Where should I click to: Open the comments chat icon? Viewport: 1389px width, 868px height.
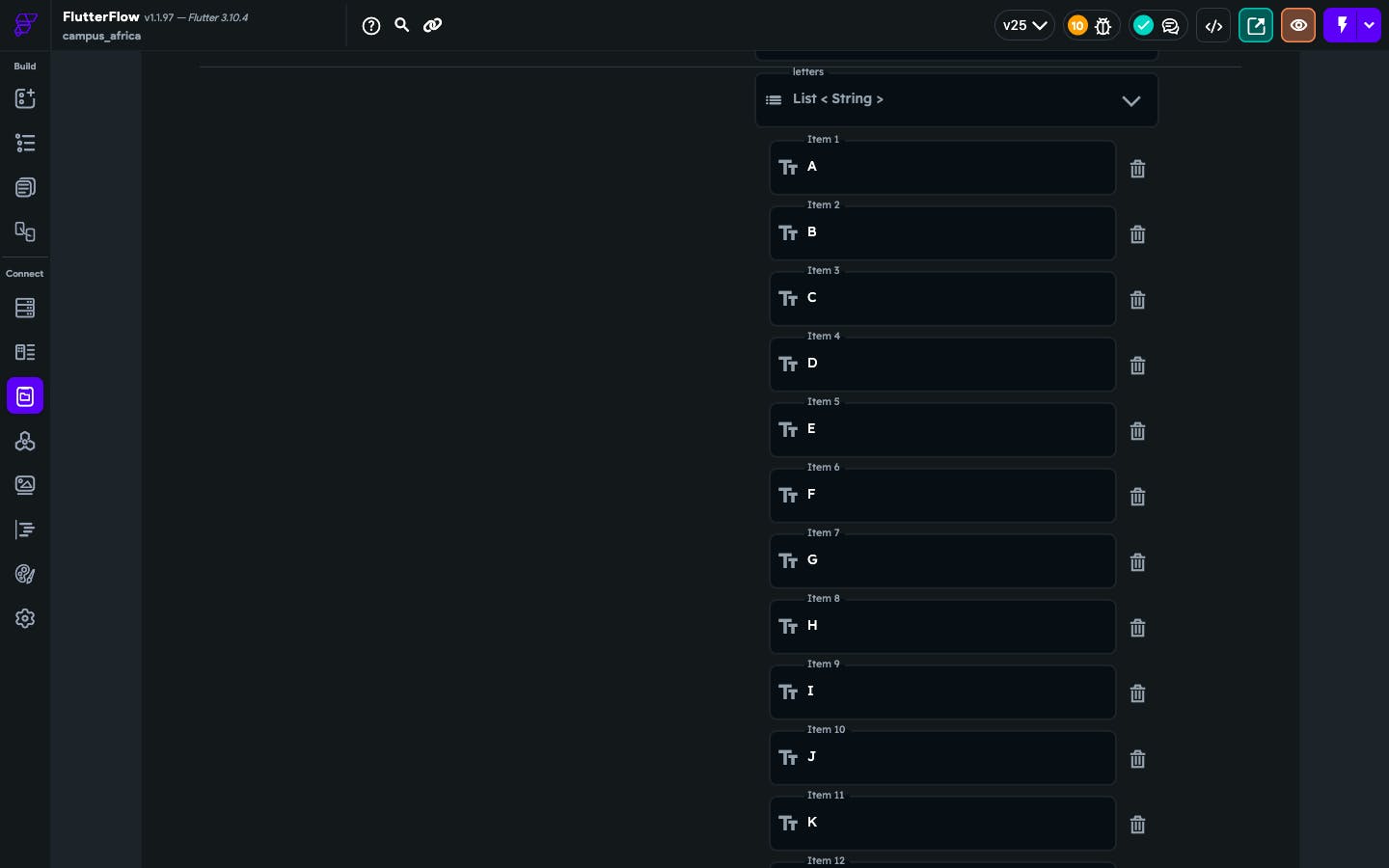pos(1171,26)
